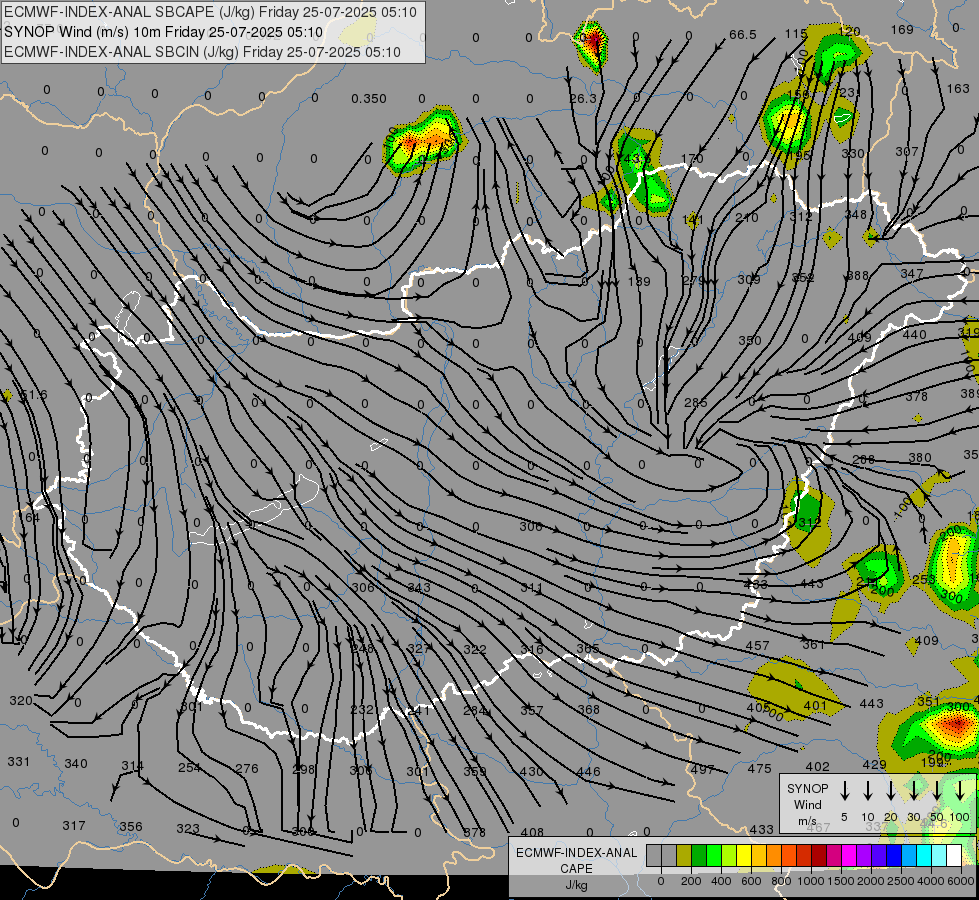Pick the dark red swatch right of the 1000 tick

coord(819,856)
